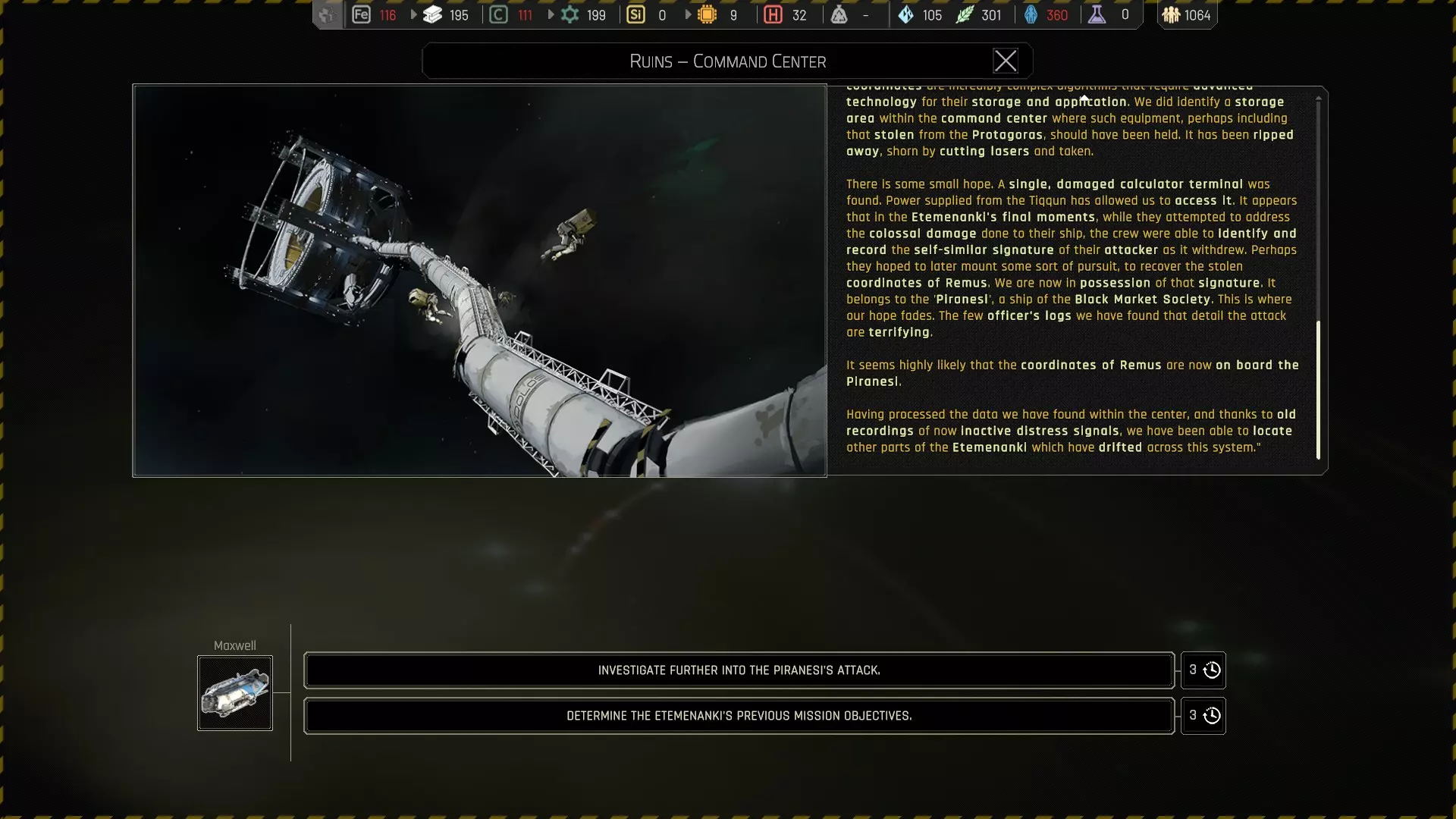Click the population people icon
The width and height of the screenshot is (1456, 819).
(1171, 14)
